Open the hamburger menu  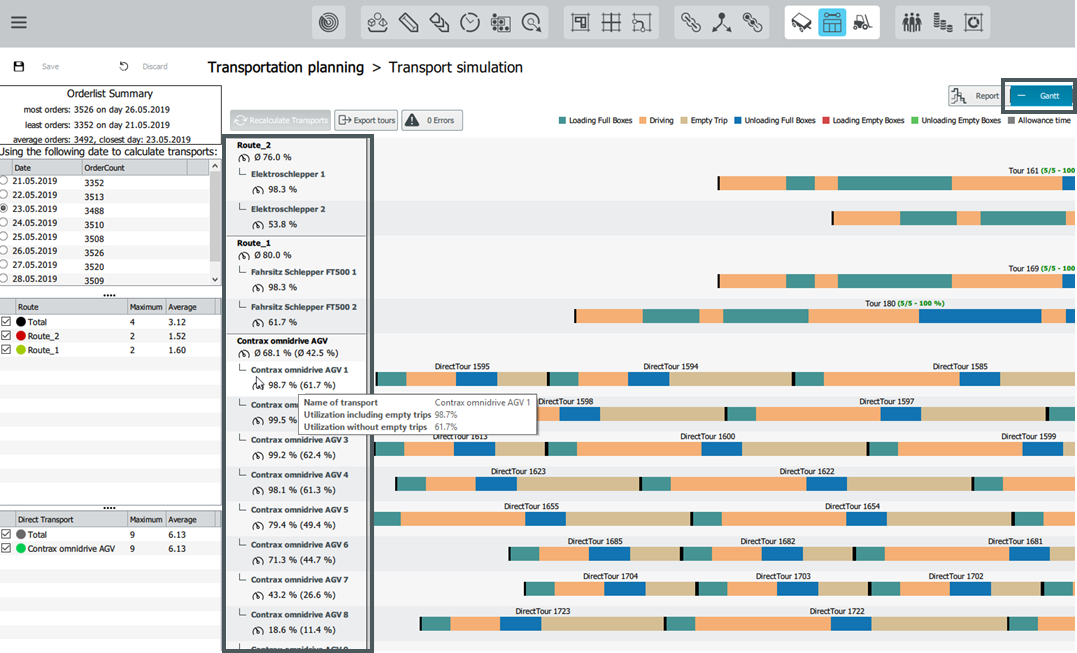click(x=19, y=23)
